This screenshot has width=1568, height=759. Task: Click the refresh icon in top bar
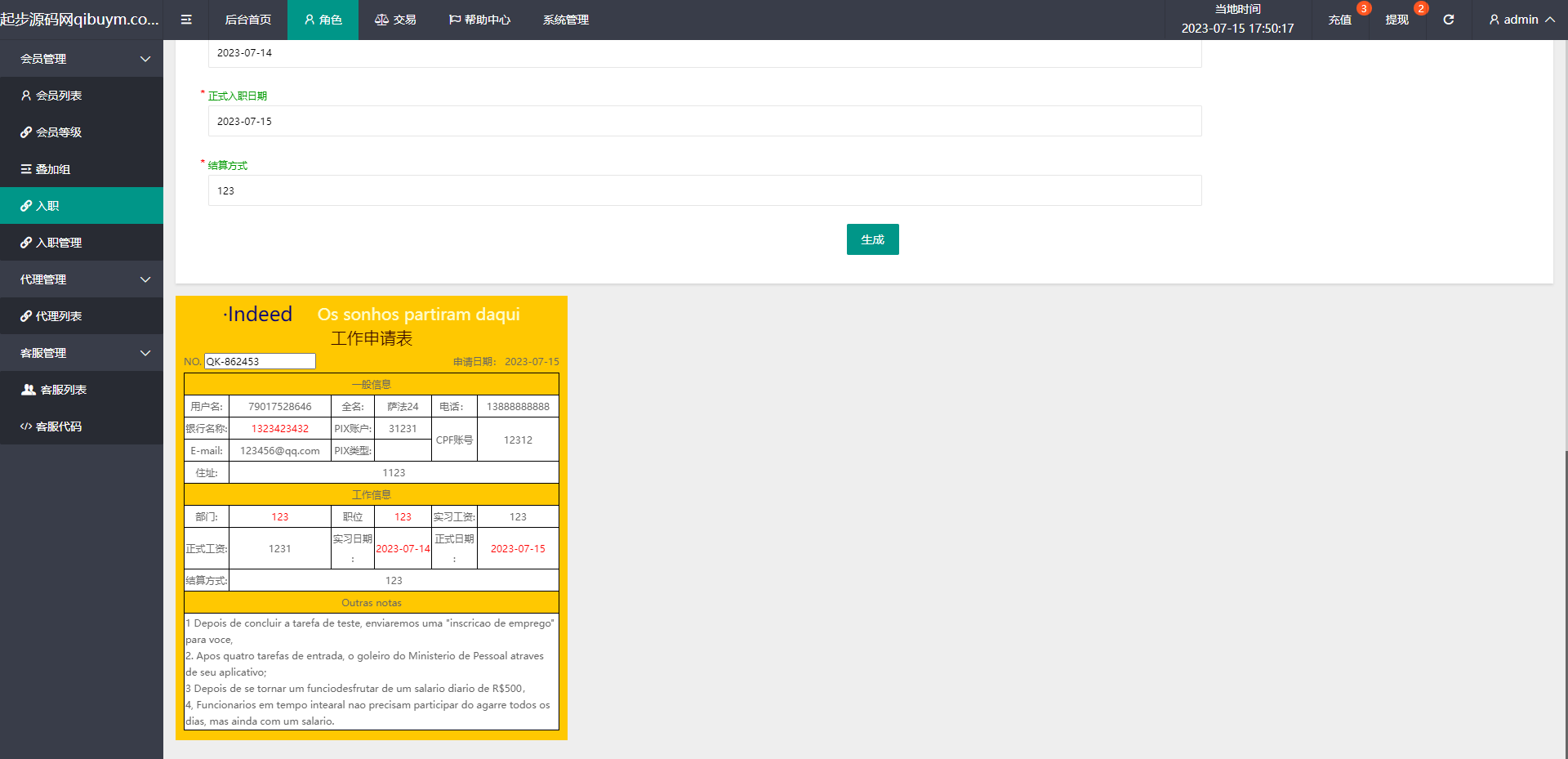coord(1448,20)
